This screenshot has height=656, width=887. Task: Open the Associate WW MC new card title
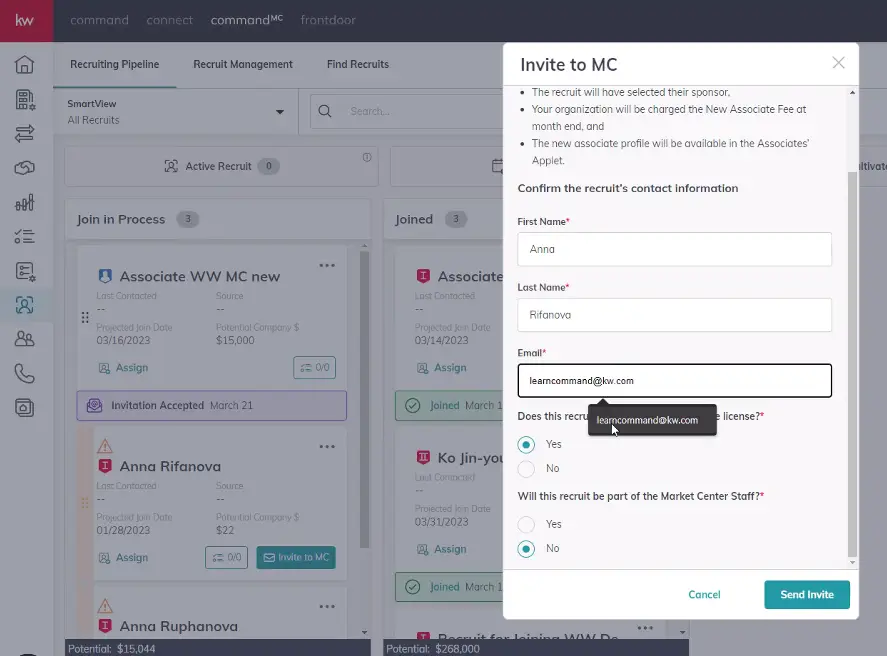point(200,277)
